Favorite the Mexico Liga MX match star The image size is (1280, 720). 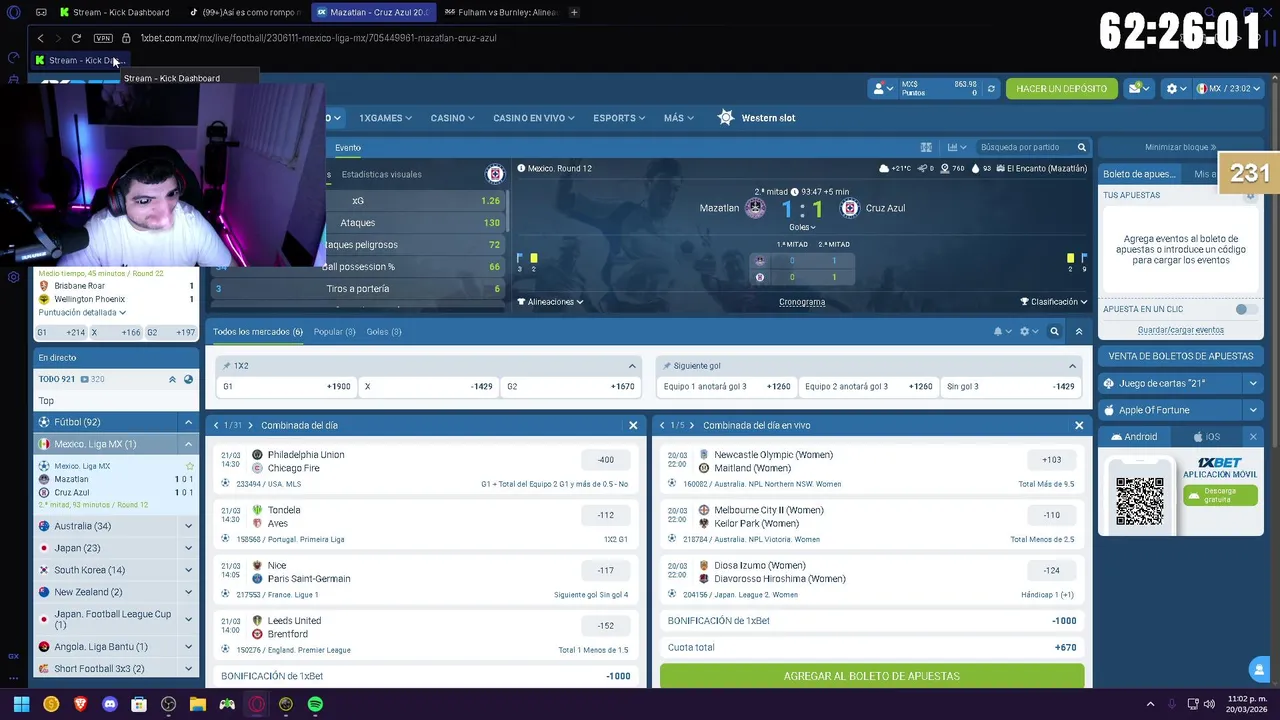click(x=189, y=466)
